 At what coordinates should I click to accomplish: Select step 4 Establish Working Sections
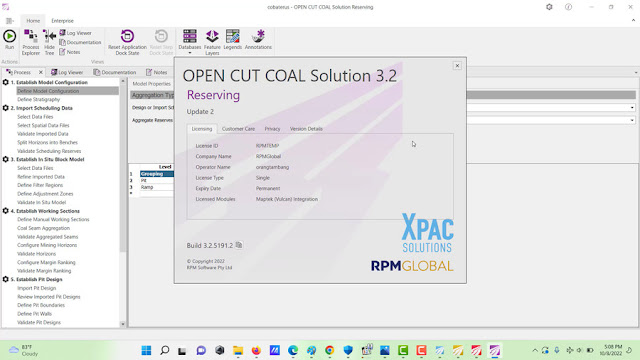[45, 211]
